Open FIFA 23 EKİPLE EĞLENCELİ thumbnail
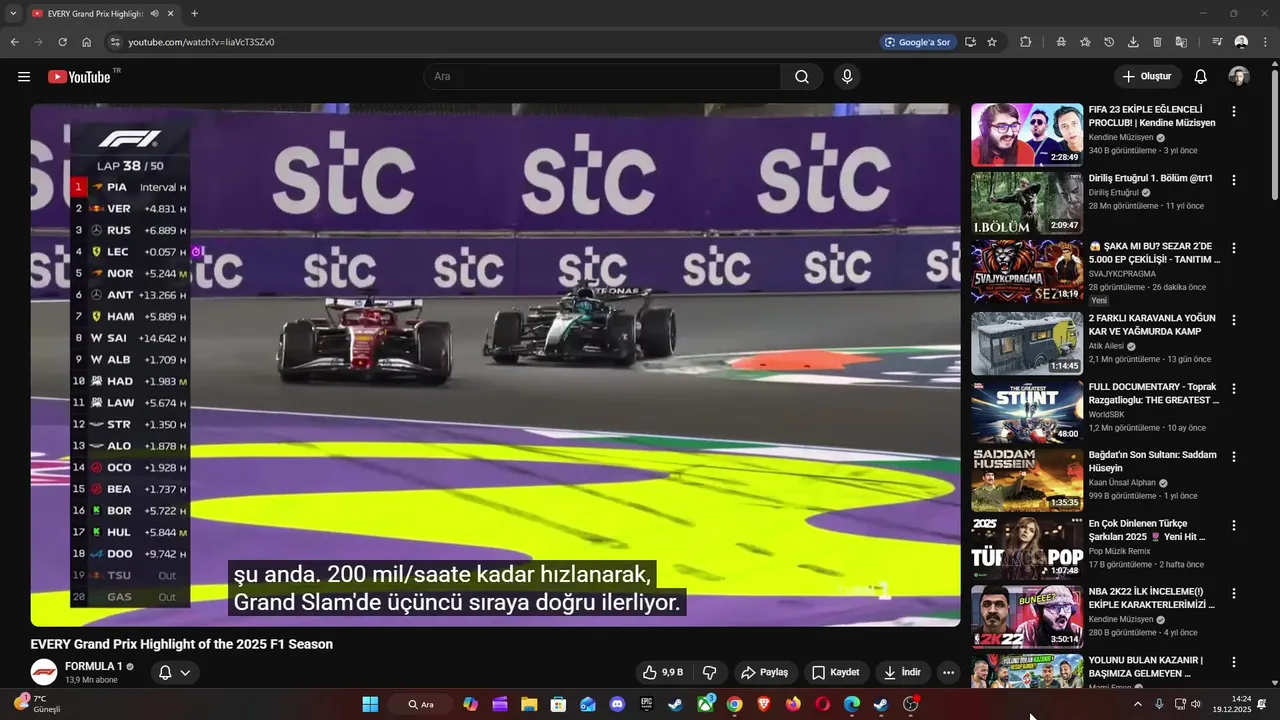Screen dimensions: 1280x720 coord(1027,134)
